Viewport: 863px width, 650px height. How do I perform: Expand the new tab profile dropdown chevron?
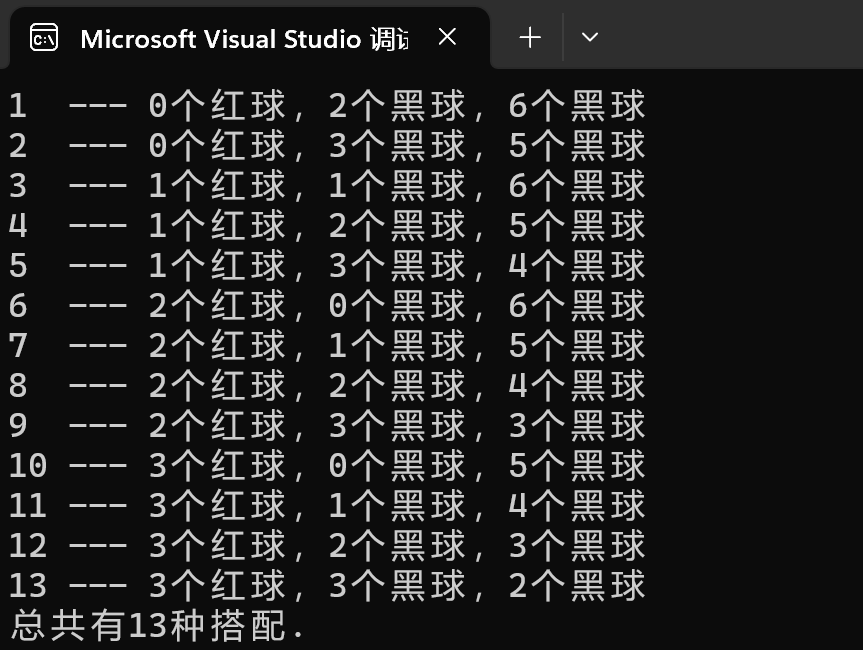[x=589, y=37]
